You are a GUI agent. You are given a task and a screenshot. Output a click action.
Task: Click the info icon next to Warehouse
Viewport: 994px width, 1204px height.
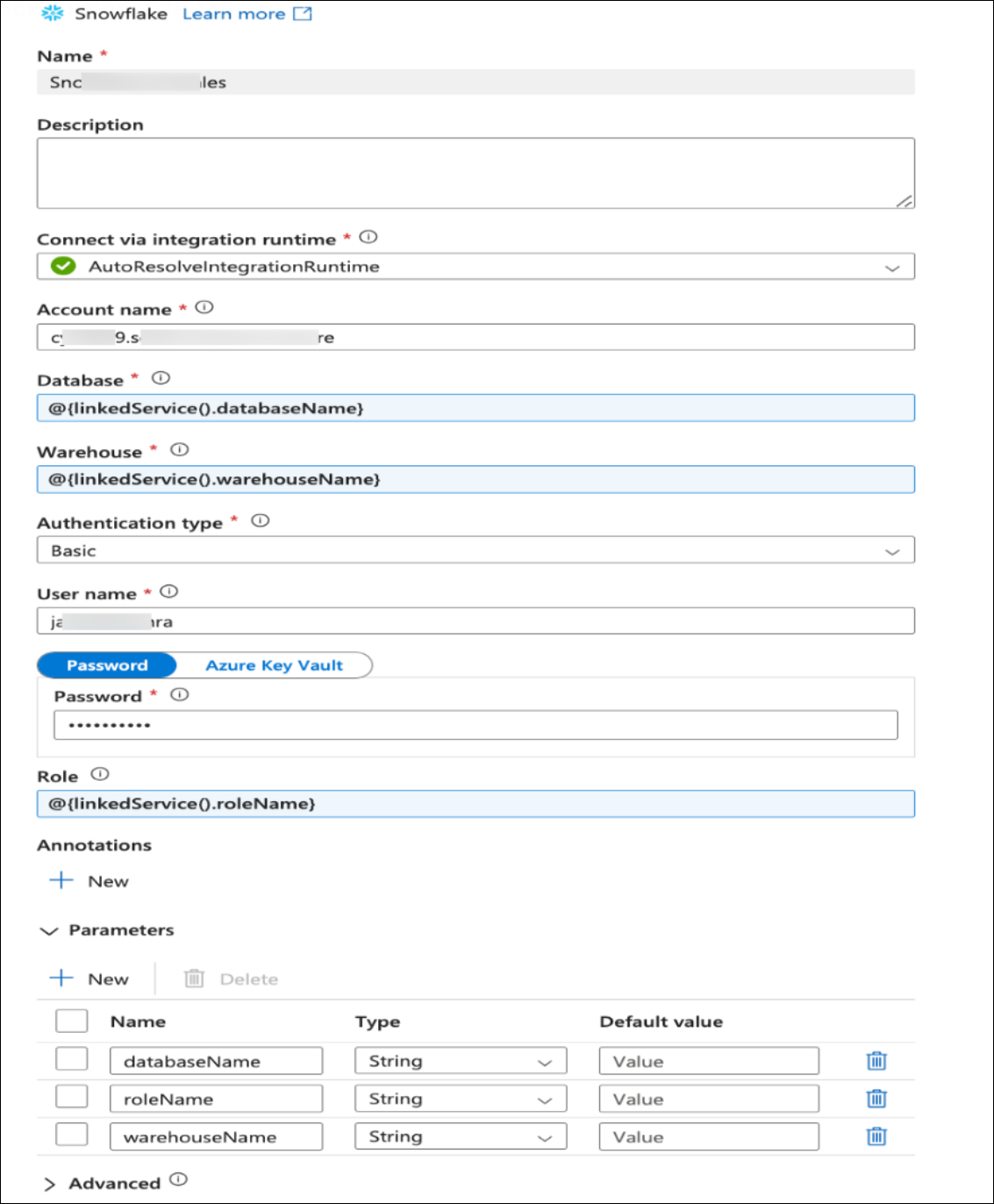[180, 450]
